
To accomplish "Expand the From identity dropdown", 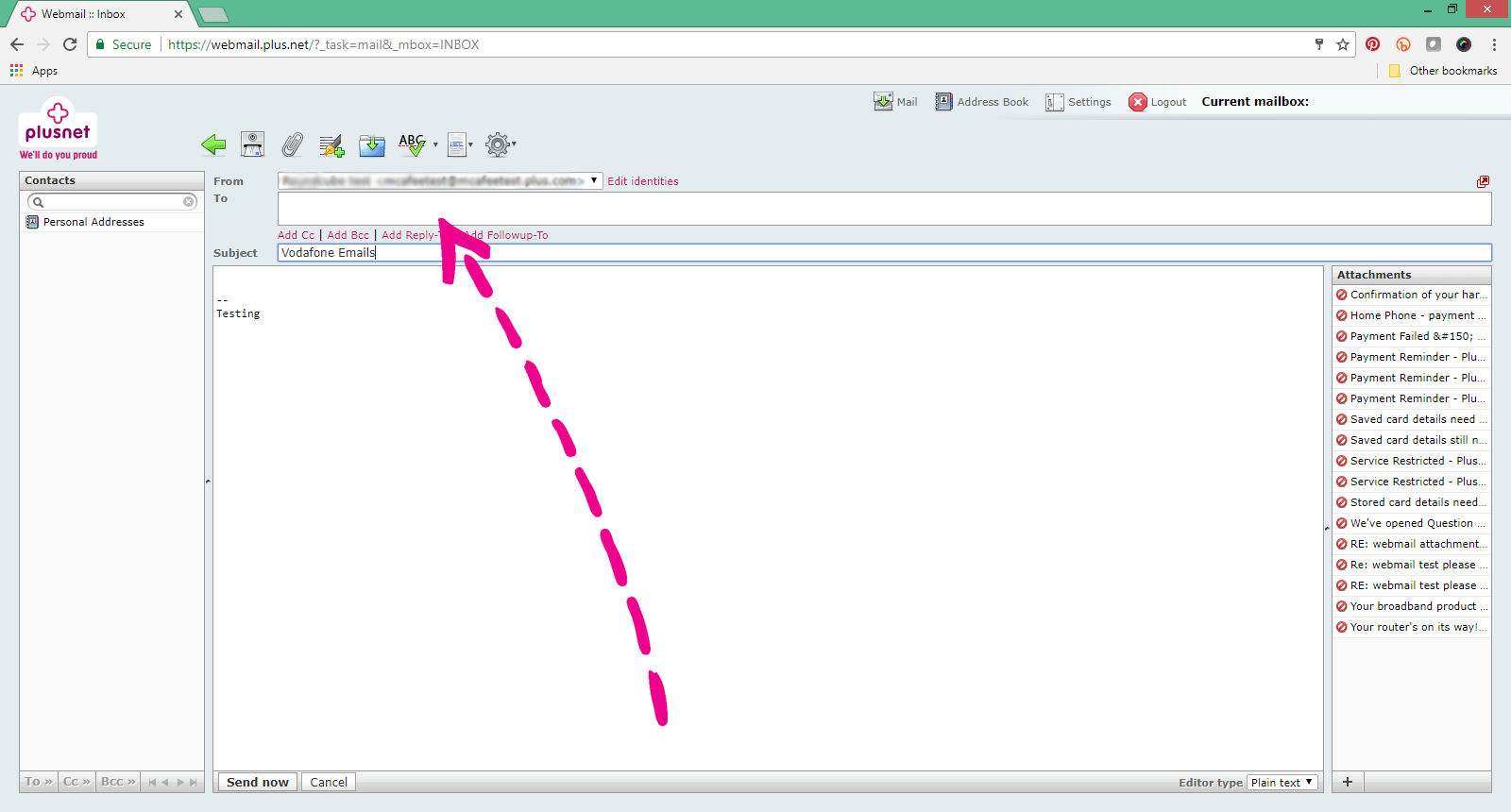I will point(593,180).
